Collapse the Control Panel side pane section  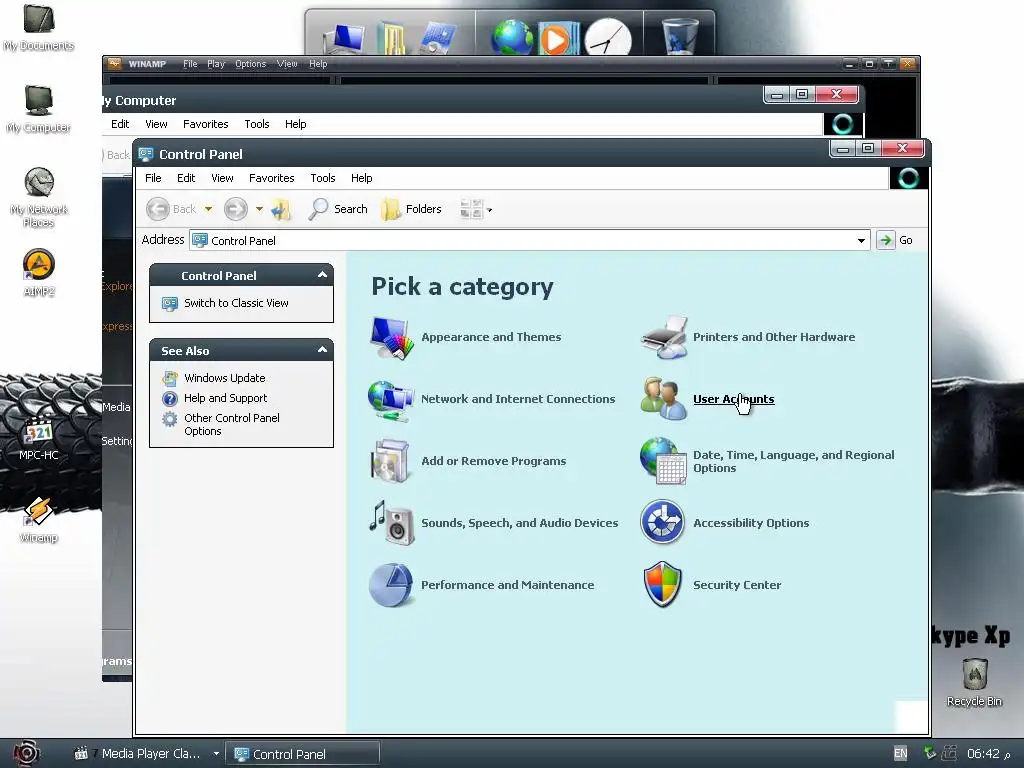point(322,276)
